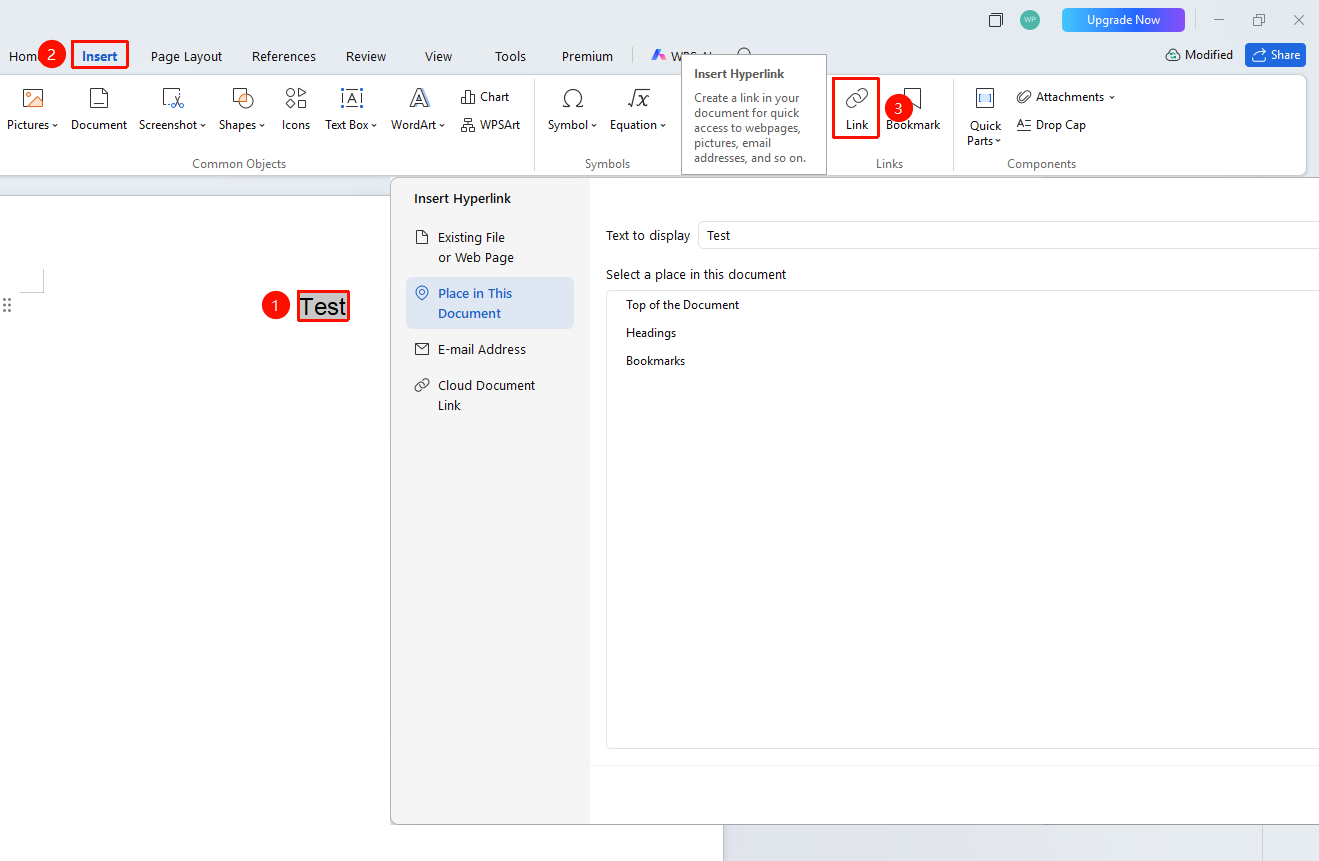Image resolution: width=1319 pixels, height=861 pixels.
Task: Click the Screenshot tool icon
Action: [173, 98]
